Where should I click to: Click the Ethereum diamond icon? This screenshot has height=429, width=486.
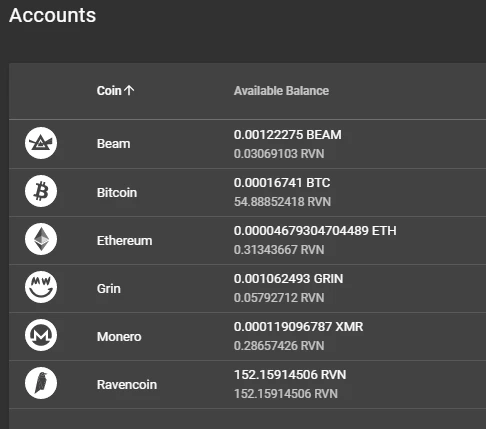41,239
